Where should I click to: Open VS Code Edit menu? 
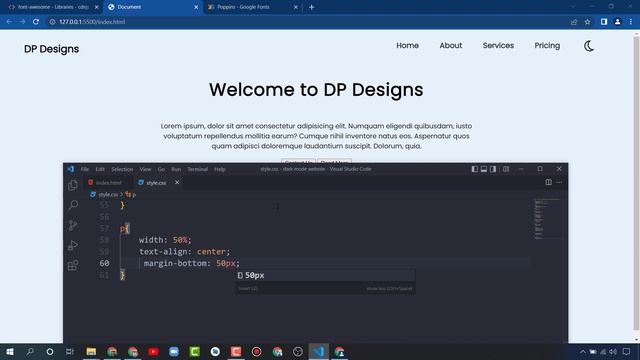click(x=100, y=169)
